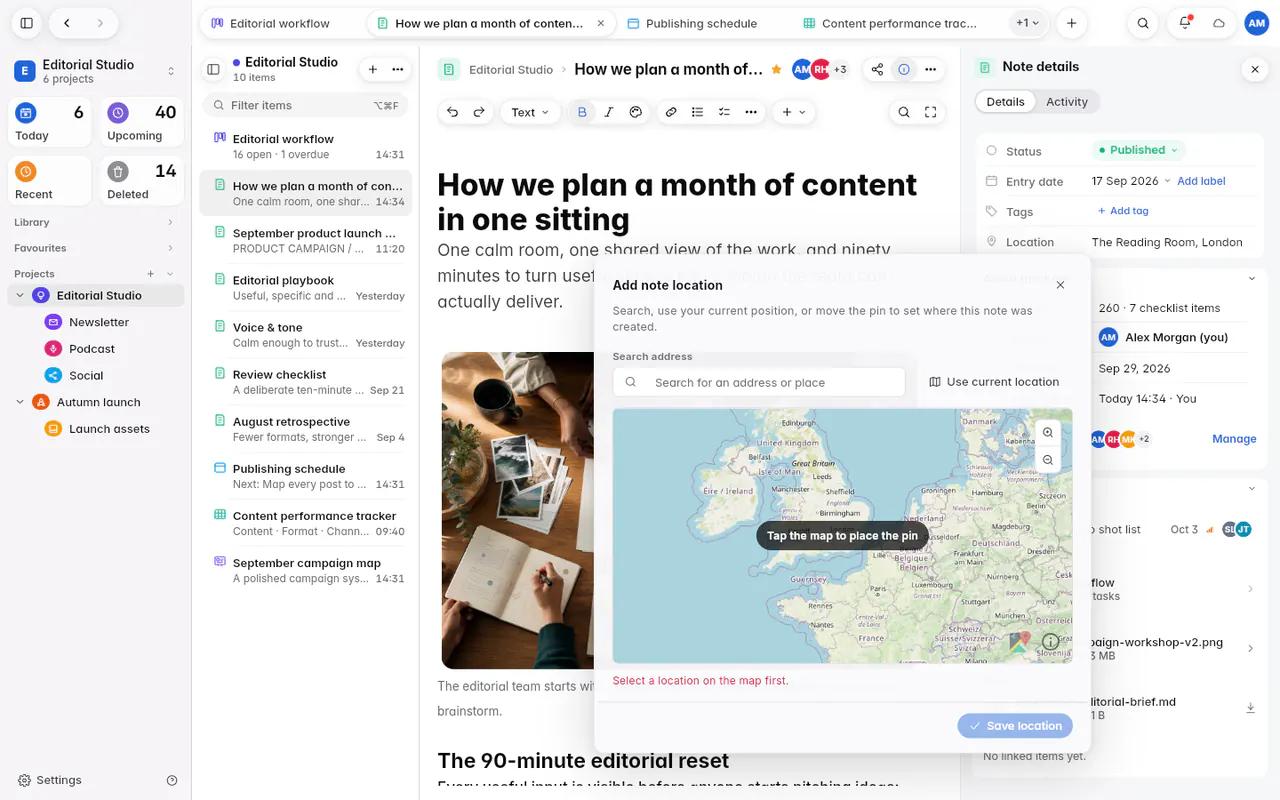This screenshot has width=1280, height=800.
Task: Insert a bulleted list
Action: [x=698, y=112]
